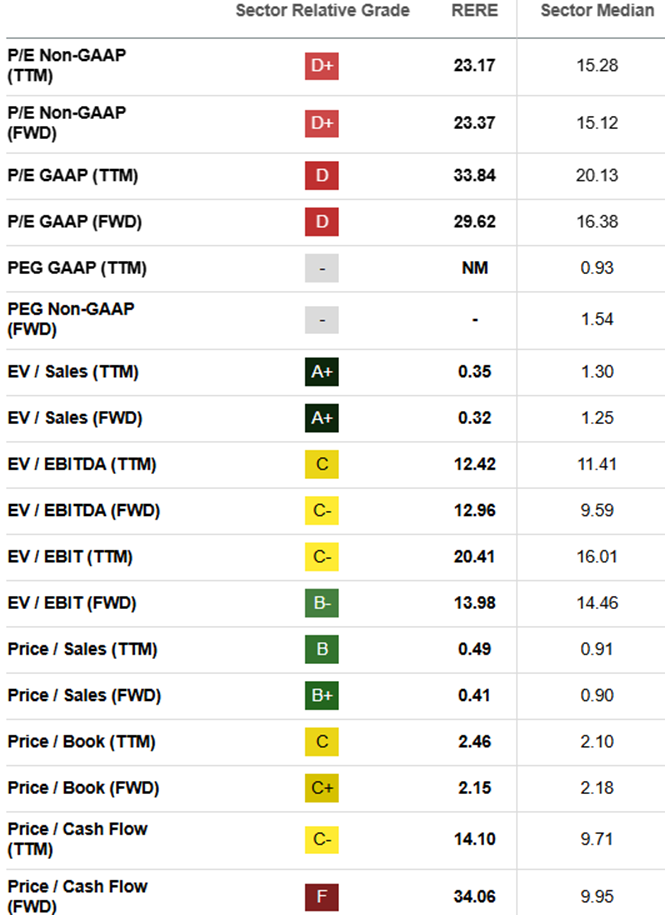Open the P/E GAAP (FWD) metric label
This screenshot has height=915, width=665.
75,222
